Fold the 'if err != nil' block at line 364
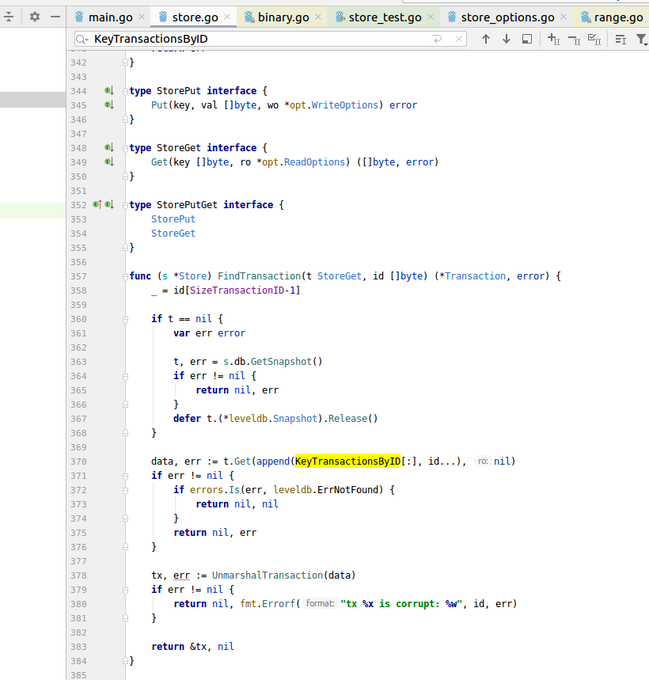 pyautogui.click(x=125, y=376)
